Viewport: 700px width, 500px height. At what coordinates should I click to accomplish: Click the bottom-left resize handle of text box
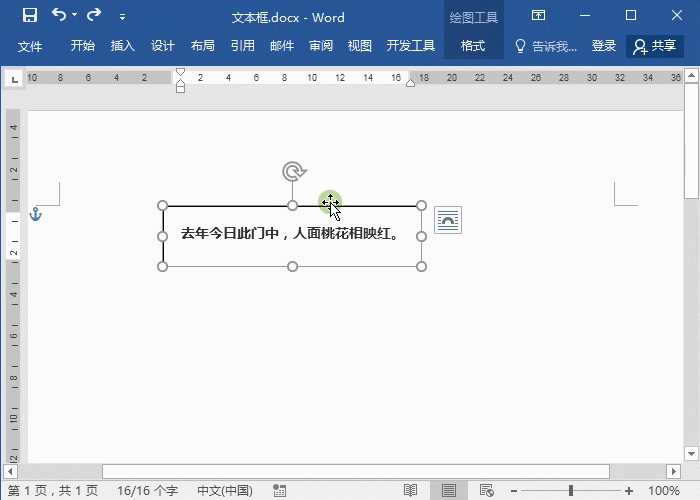(162, 267)
